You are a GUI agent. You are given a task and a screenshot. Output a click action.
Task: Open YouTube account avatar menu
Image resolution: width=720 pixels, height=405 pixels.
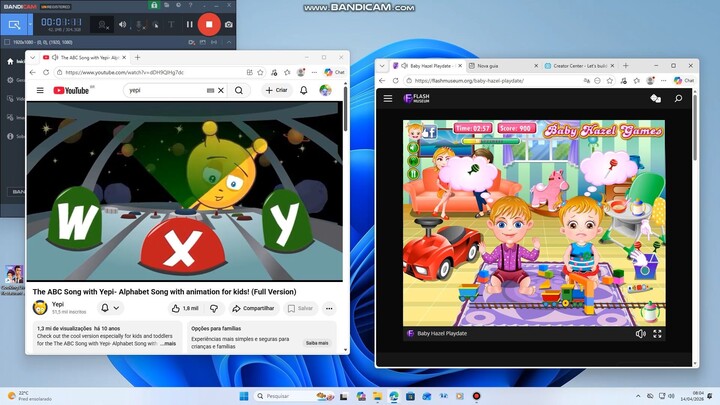(x=325, y=90)
